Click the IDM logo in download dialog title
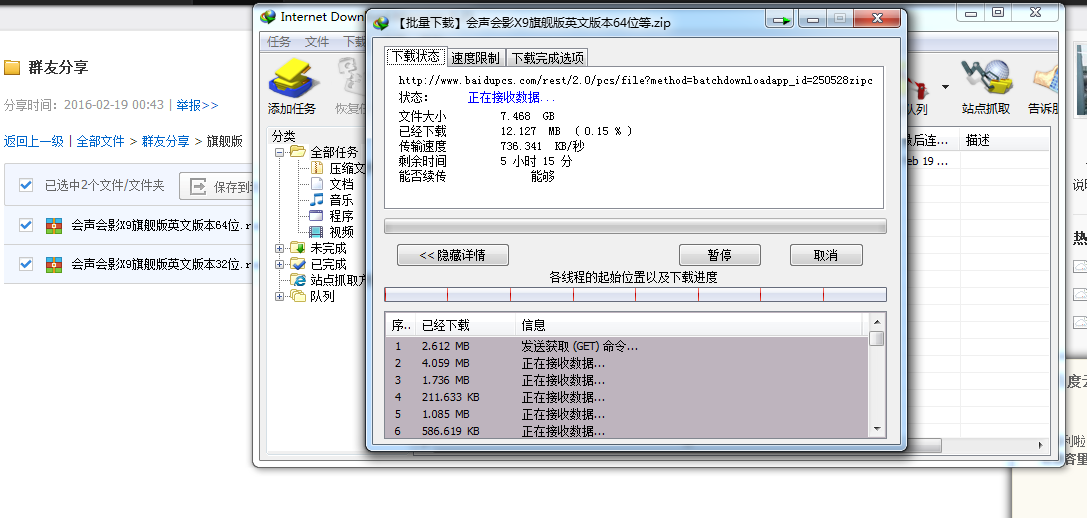Screen dimensions: 1087x518 coord(381,22)
